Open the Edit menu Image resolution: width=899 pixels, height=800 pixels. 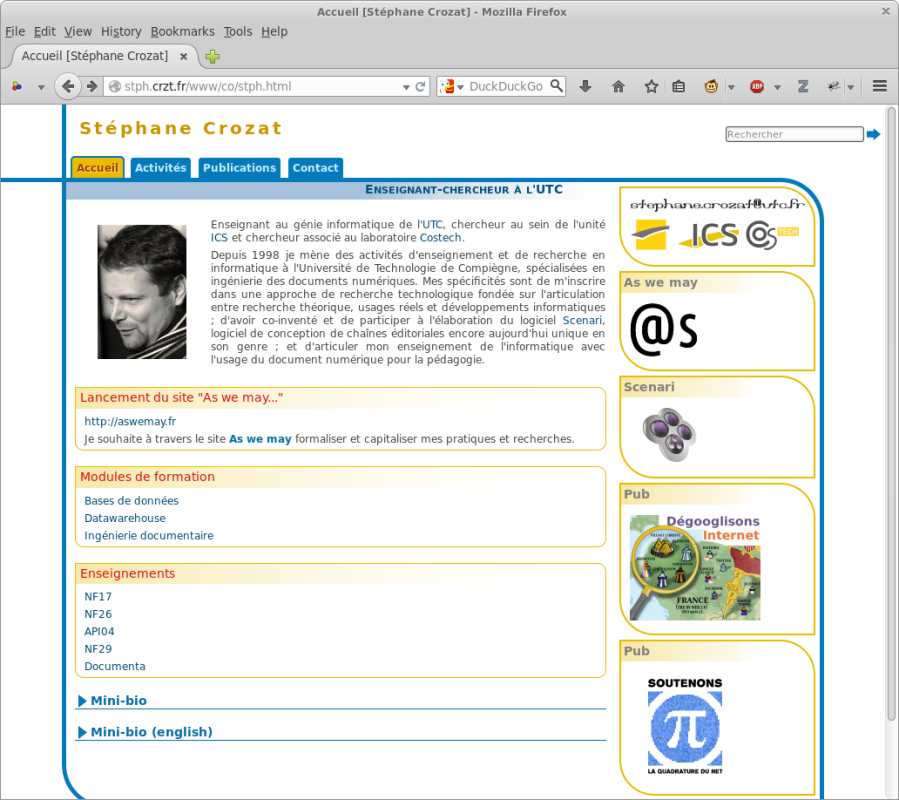[x=45, y=32]
